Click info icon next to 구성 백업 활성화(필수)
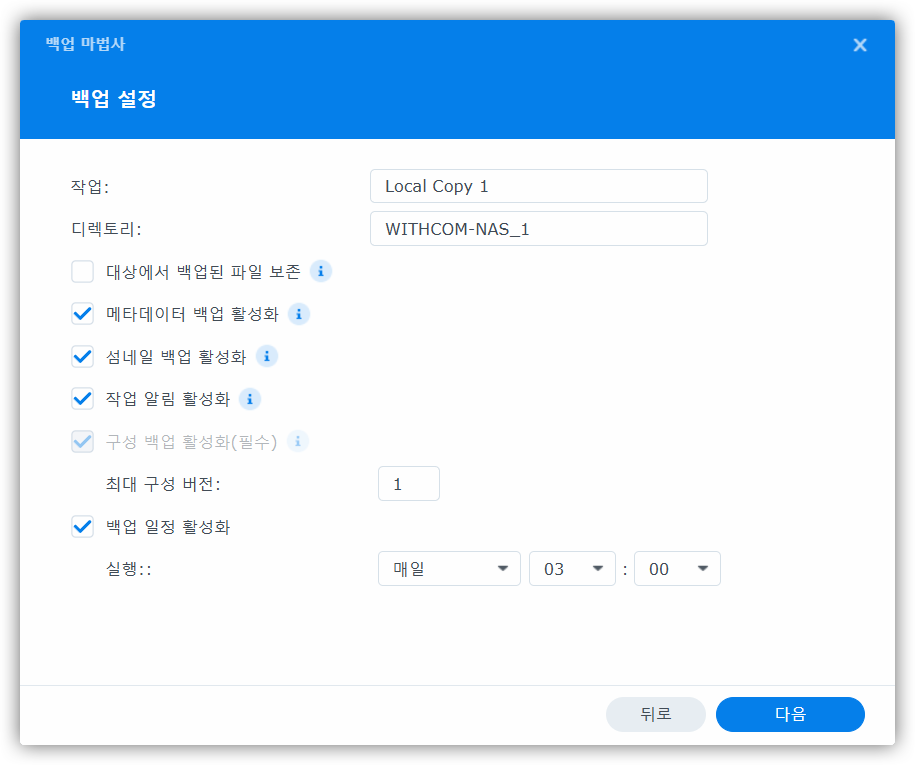The height and width of the screenshot is (765, 915). [x=297, y=441]
